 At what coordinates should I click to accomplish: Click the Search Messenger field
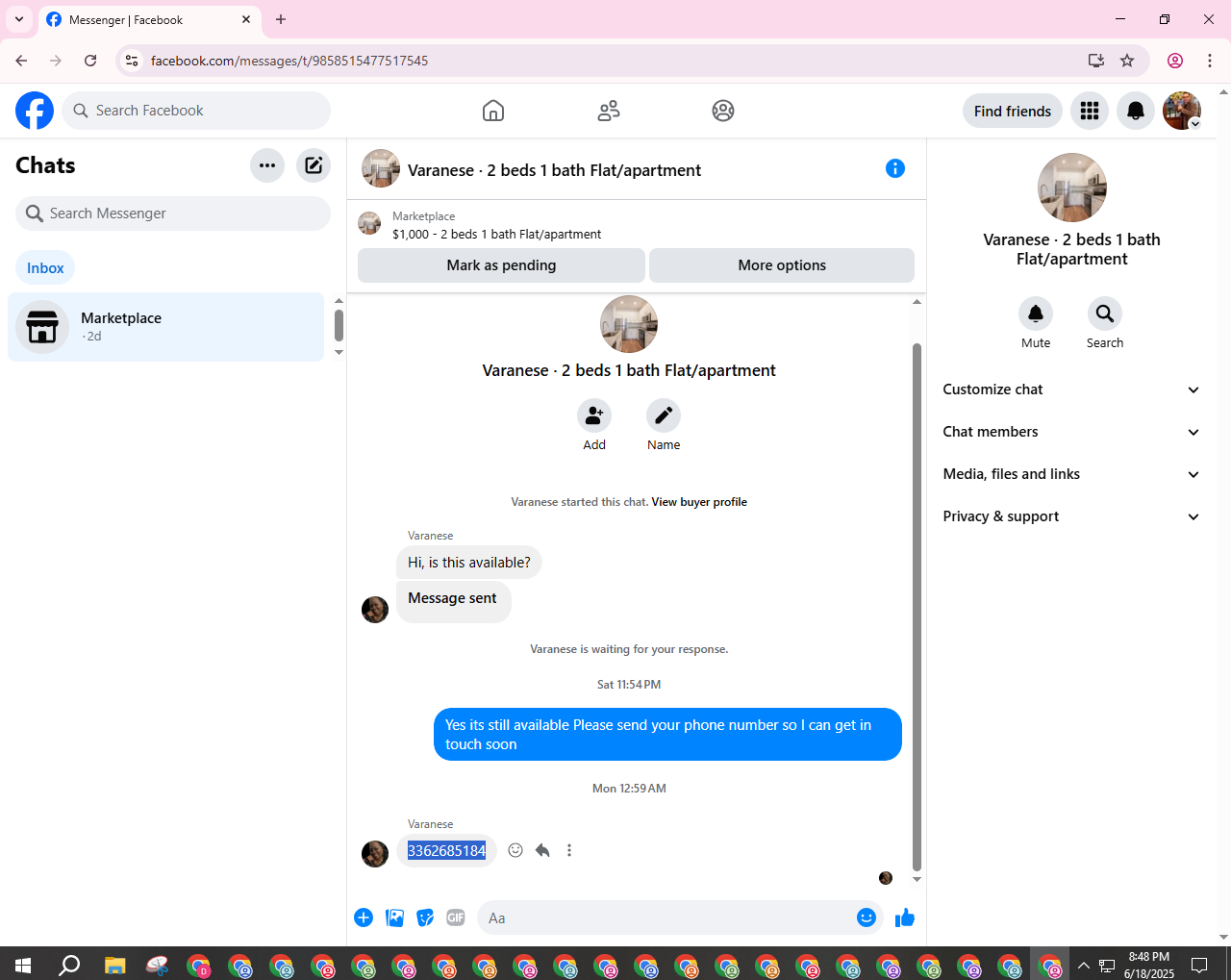coord(173,214)
